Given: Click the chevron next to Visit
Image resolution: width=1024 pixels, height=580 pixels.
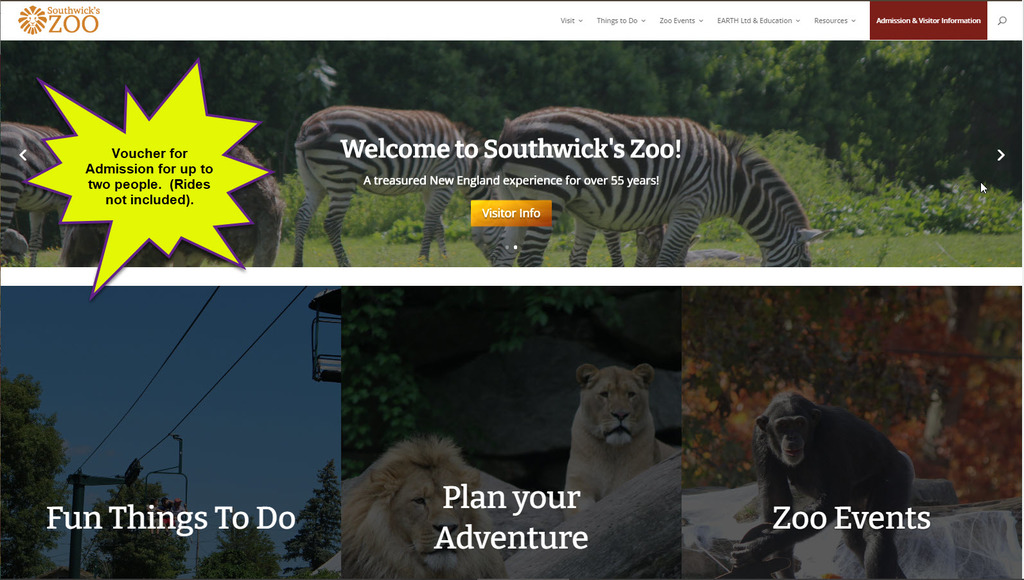Looking at the screenshot, I should [x=581, y=21].
